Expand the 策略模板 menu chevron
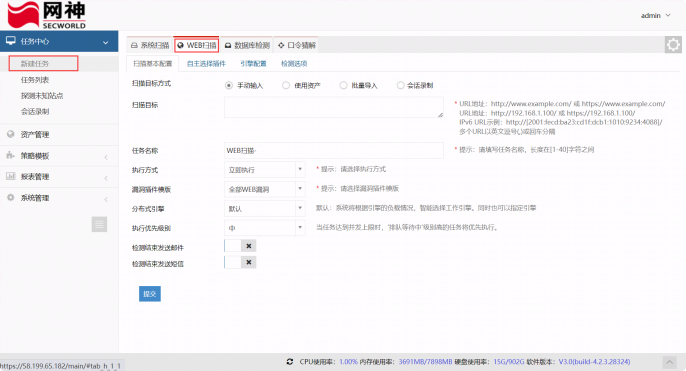This screenshot has height=371, width=686. (106, 157)
